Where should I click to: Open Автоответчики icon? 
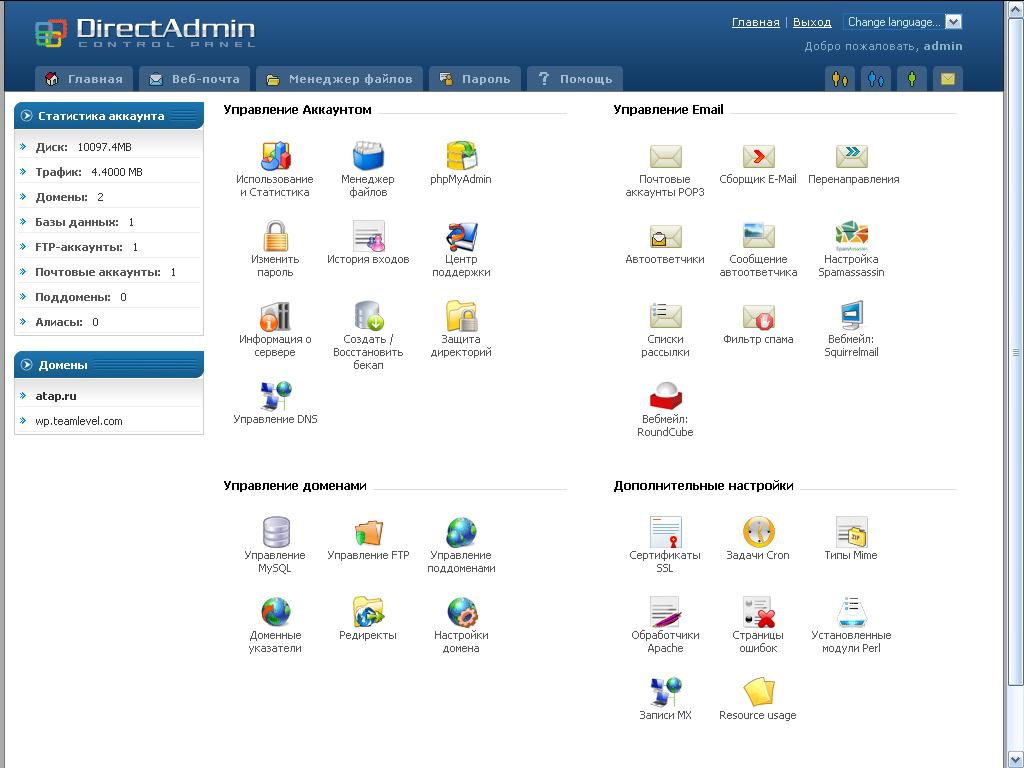click(x=665, y=236)
